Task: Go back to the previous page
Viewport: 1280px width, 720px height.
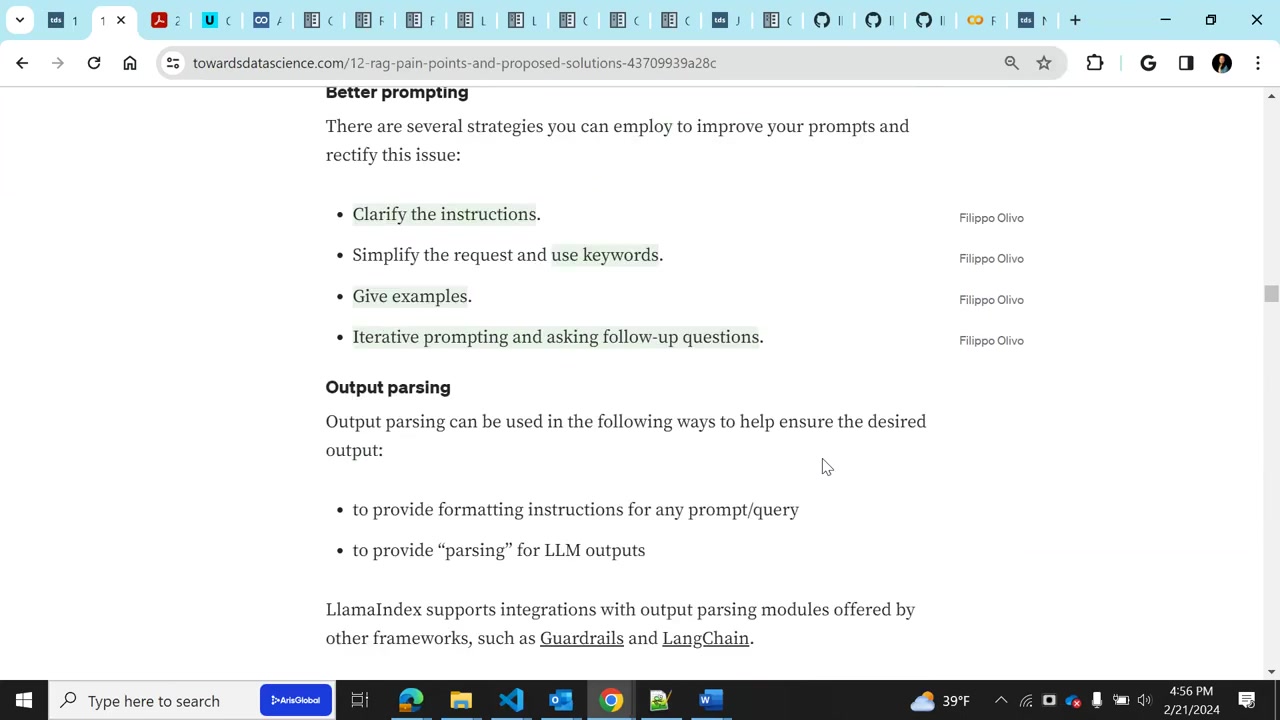Action: pyautogui.click(x=22, y=63)
